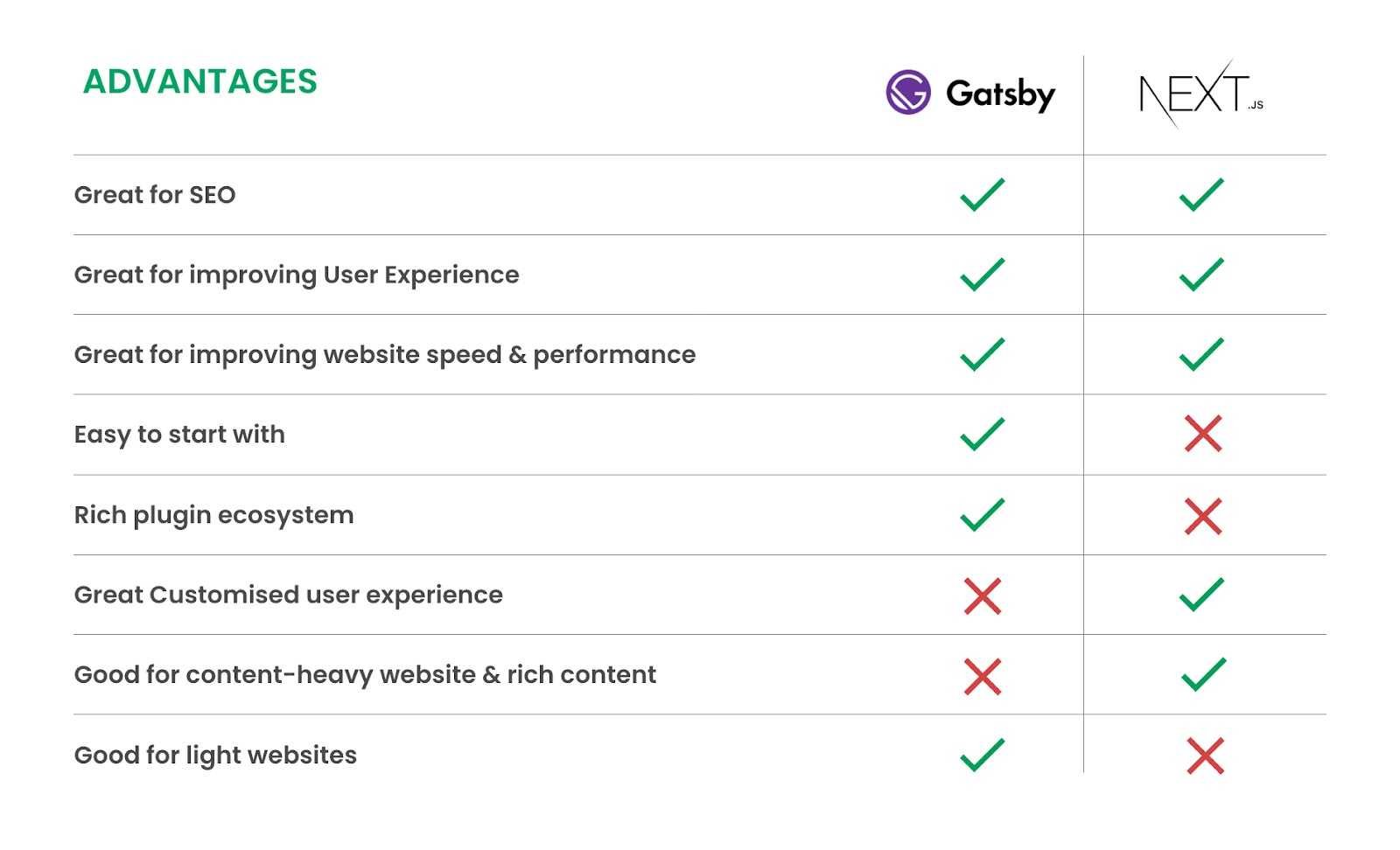Click Gatsby checkmark for Good for light websites
The height and width of the screenshot is (850, 1400).
[982, 755]
